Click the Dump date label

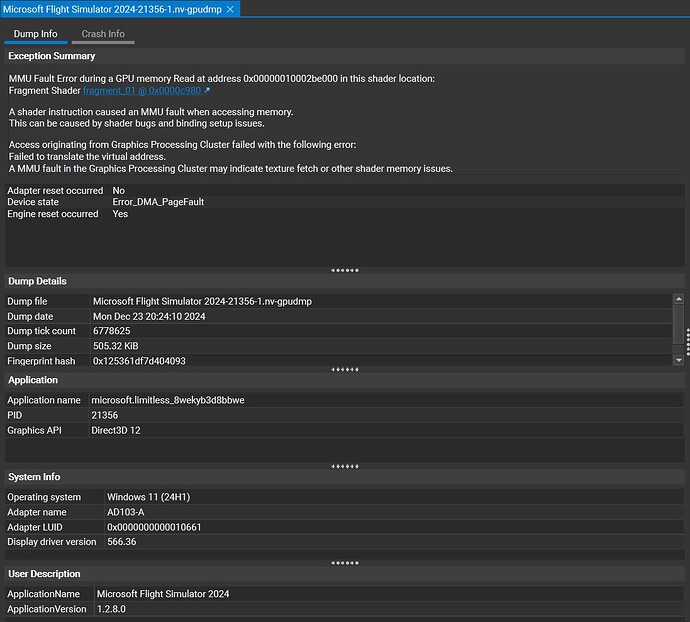tap(30, 317)
